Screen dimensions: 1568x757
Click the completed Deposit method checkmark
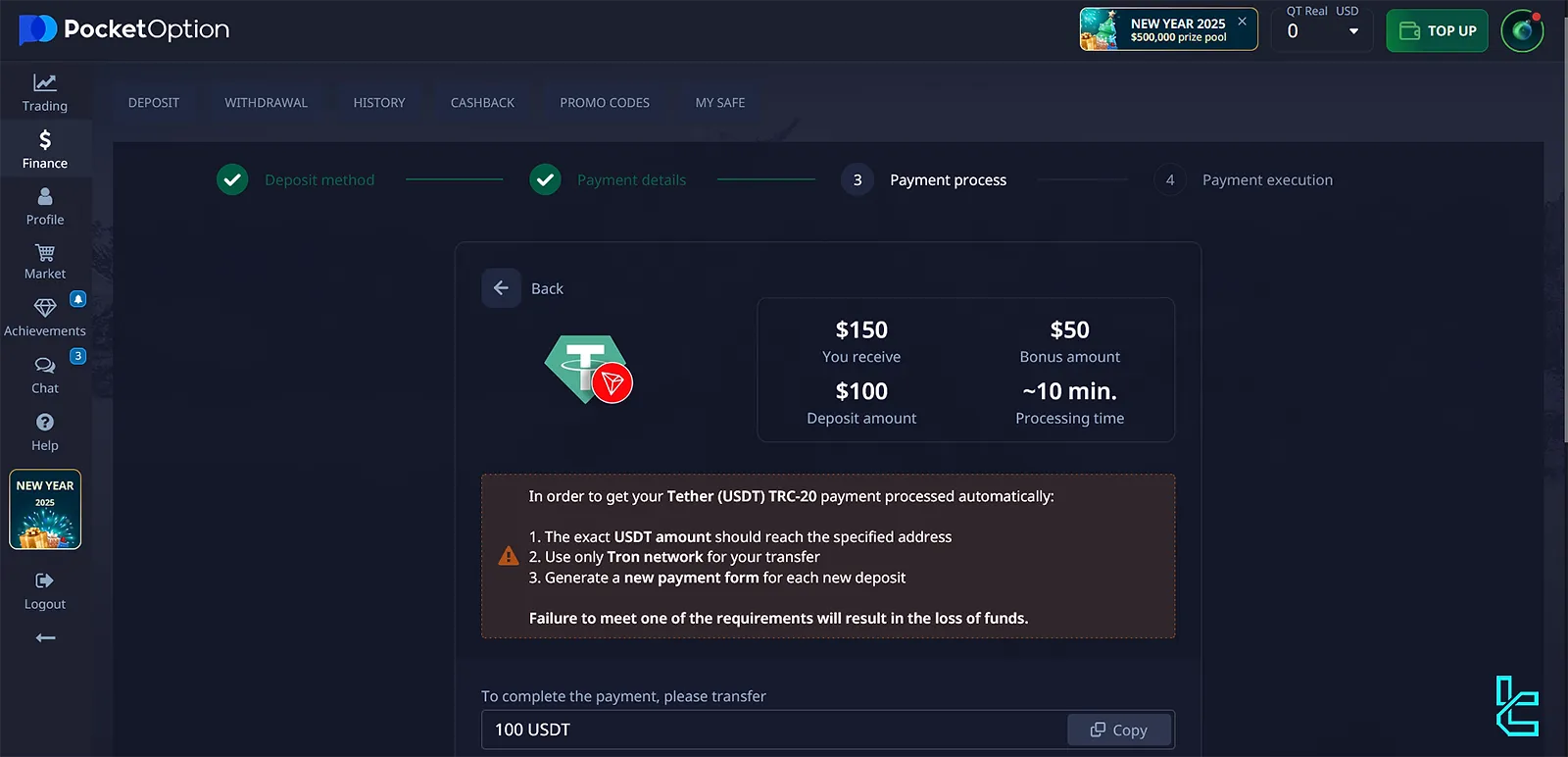pos(232,179)
